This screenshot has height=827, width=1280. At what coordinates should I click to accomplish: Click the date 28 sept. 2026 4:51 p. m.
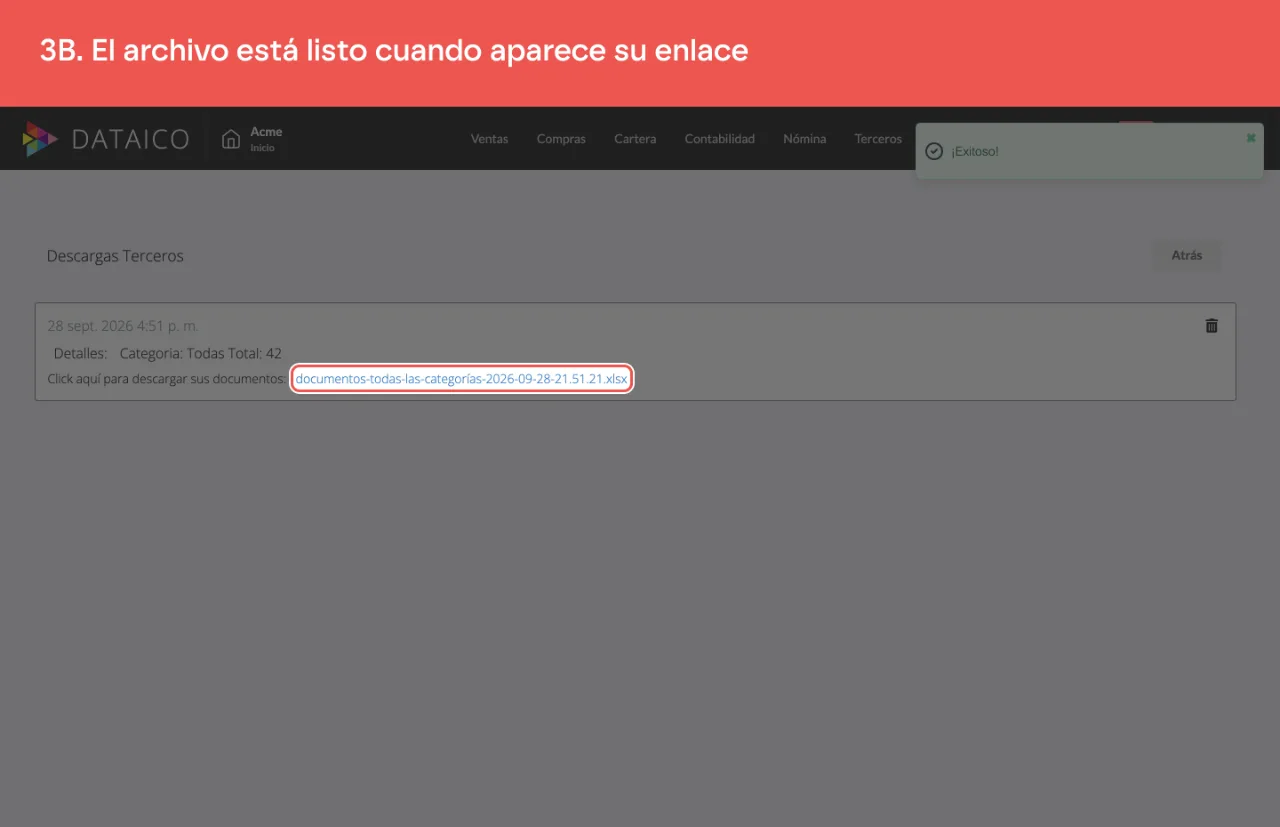(123, 326)
